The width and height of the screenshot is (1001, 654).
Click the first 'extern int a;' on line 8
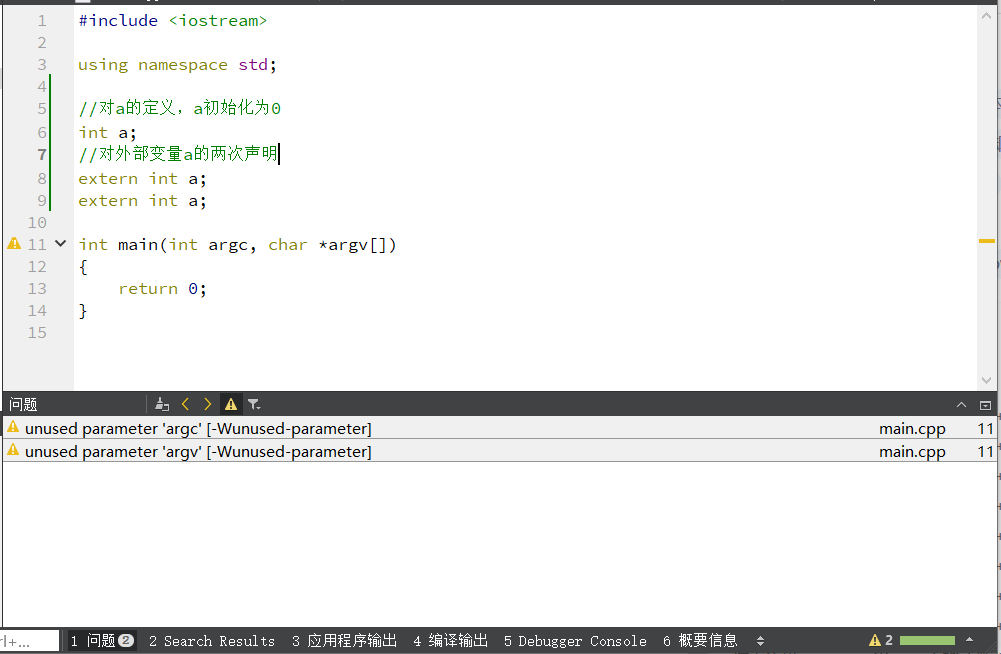point(142,179)
